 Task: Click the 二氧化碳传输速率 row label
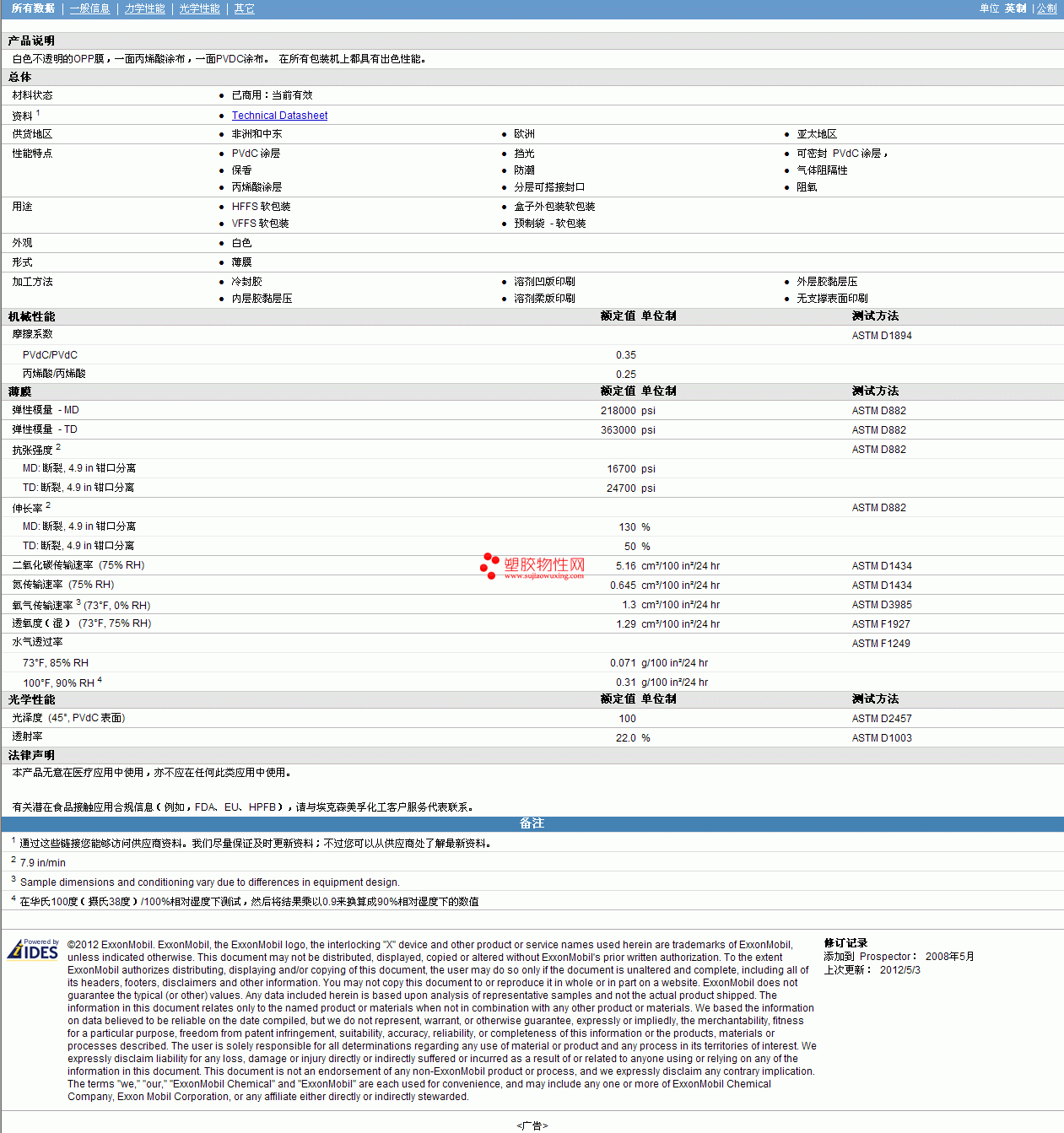(x=78, y=565)
